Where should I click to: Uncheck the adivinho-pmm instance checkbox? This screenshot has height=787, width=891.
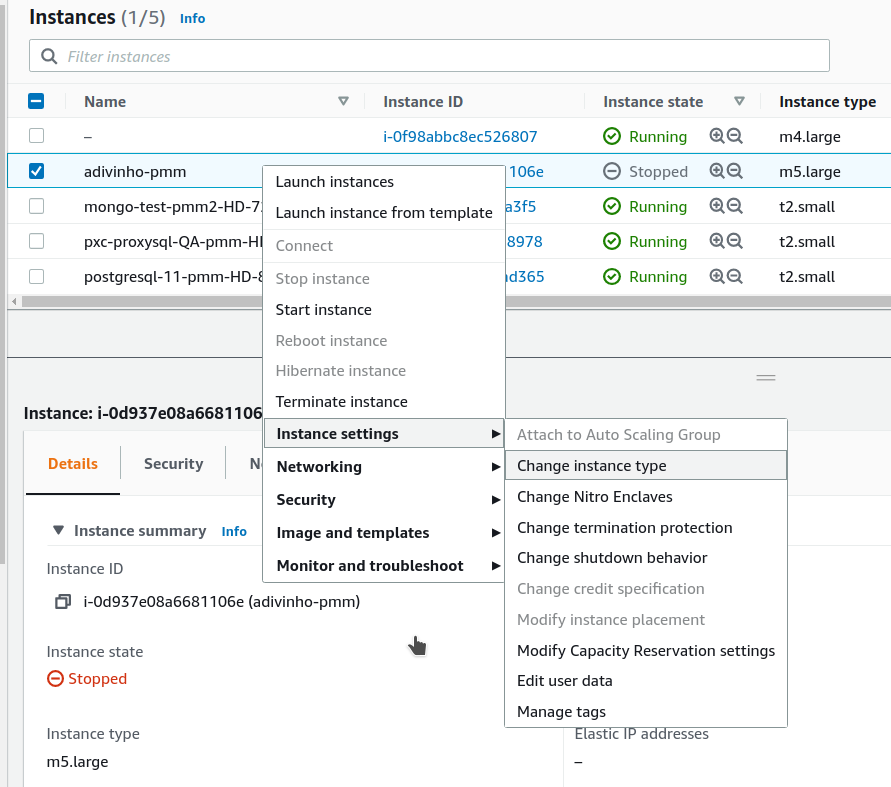coord(37,171)
